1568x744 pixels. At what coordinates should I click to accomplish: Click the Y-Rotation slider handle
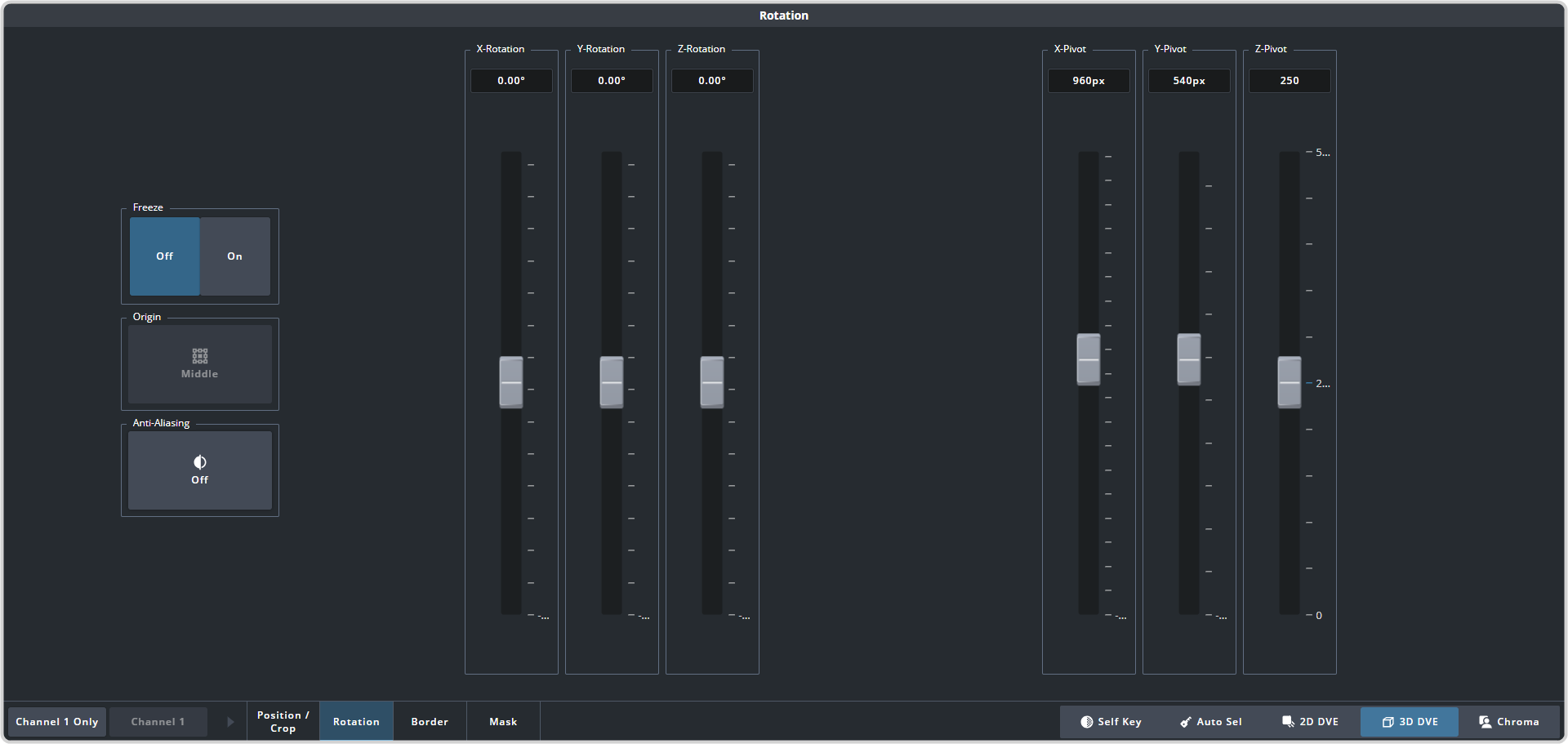pos(612,382)
